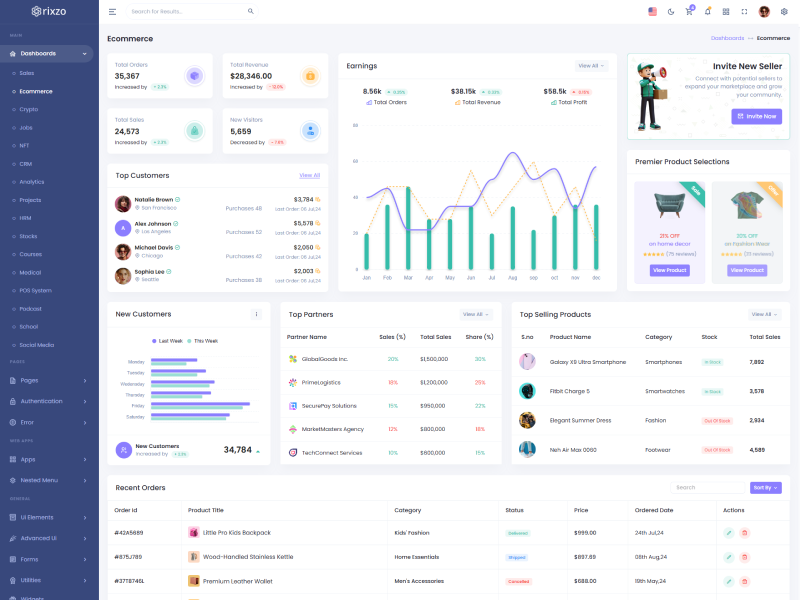Open the notifications bell
The width and height of the screenshot is (800, 600).
(708, 12)
